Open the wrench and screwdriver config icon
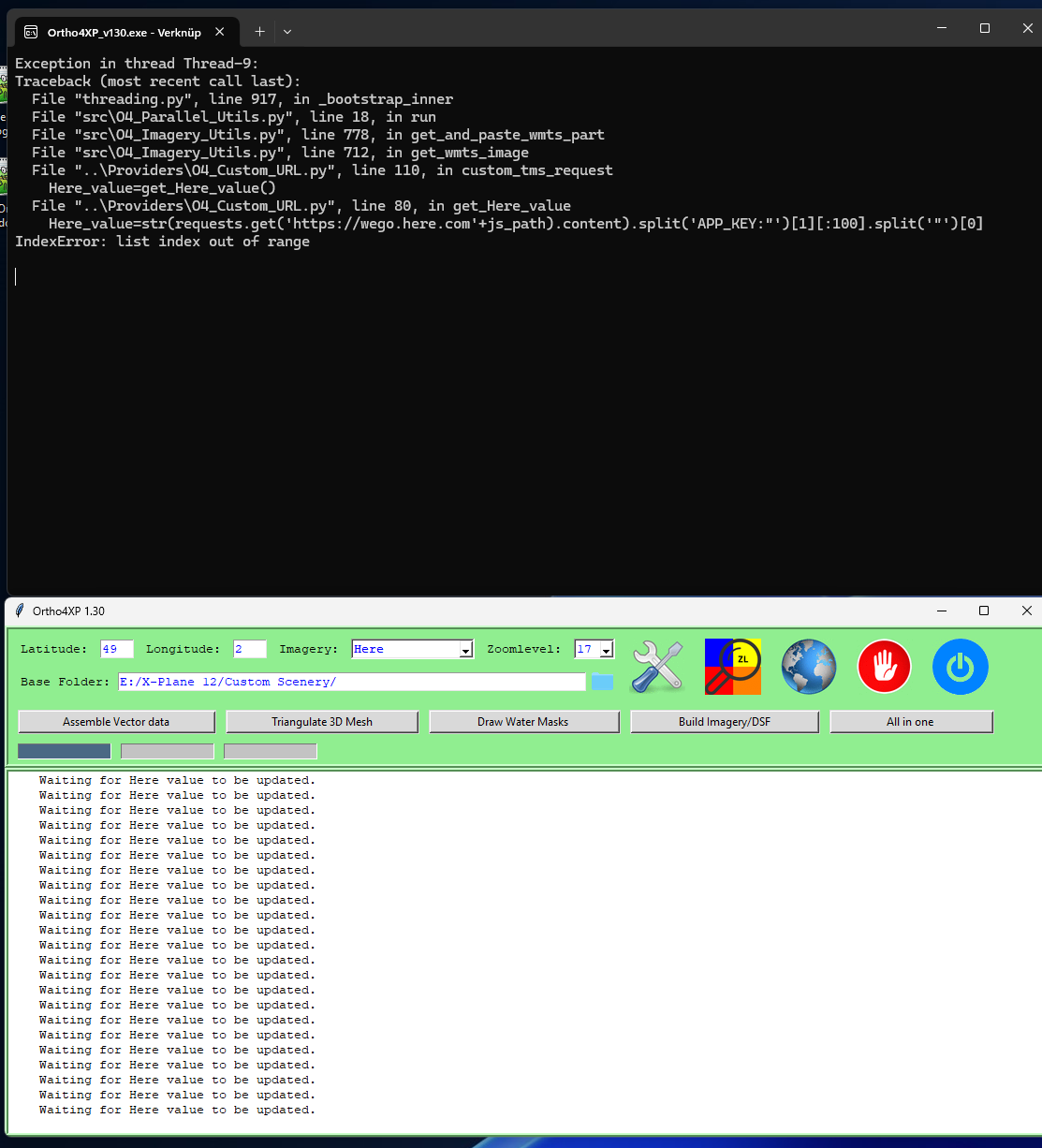 point(657,667)
